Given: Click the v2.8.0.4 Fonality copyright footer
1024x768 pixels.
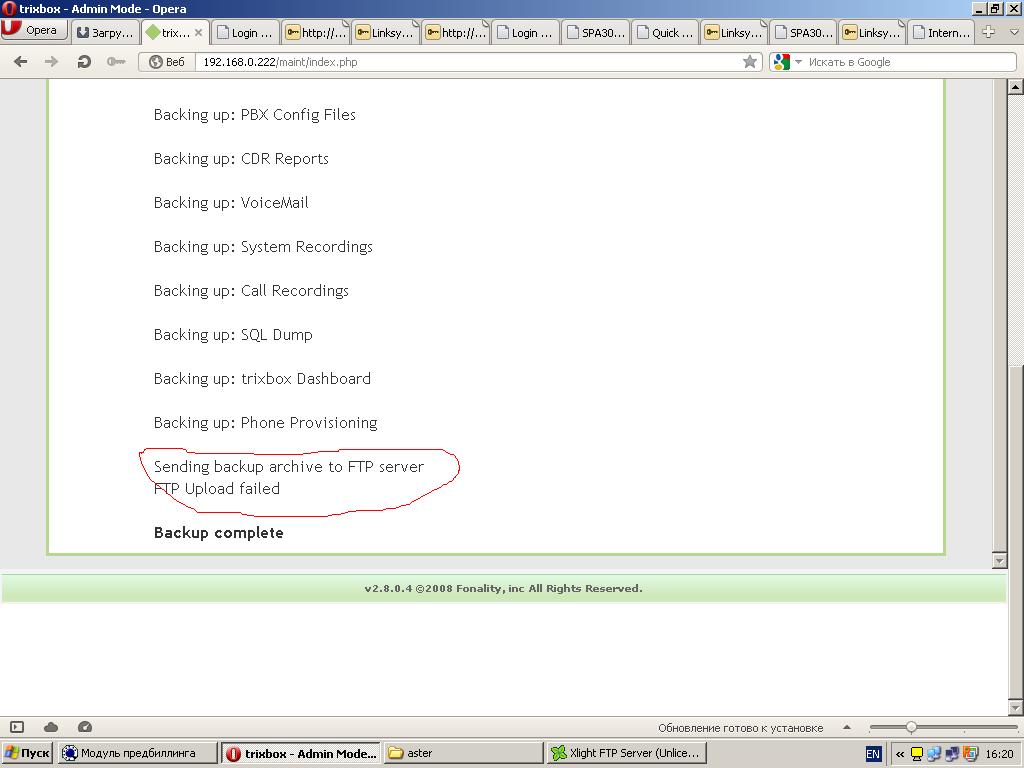Looking at the screenshot, I should [x=504, y=588].
